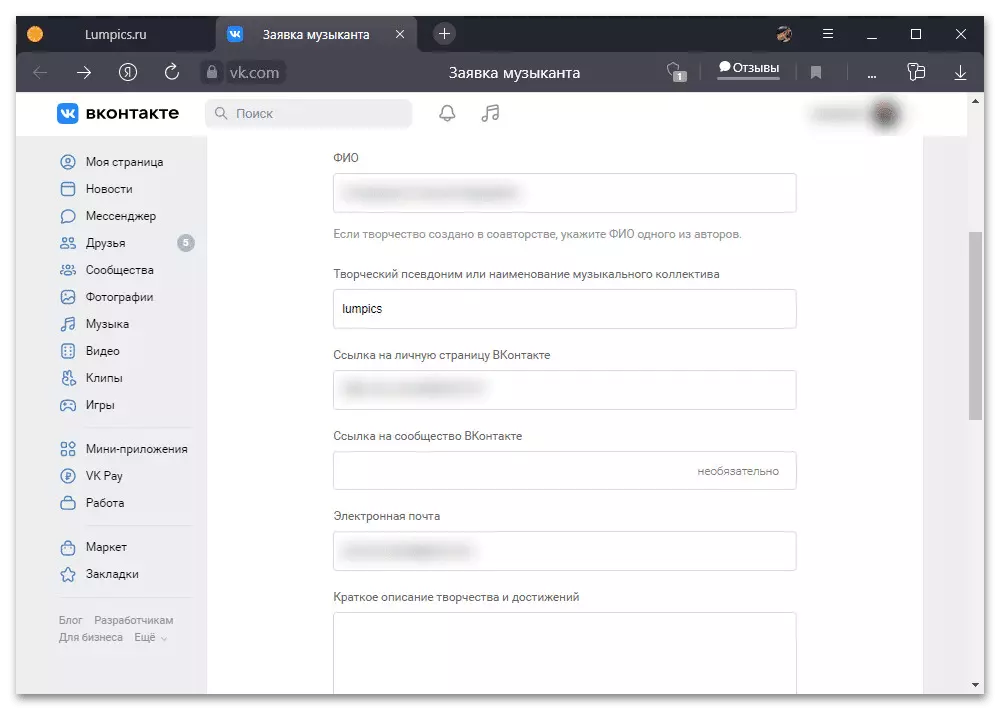
Task: Click the search magnifier icon
Action: pyautogui.click(x=221, y=114)
